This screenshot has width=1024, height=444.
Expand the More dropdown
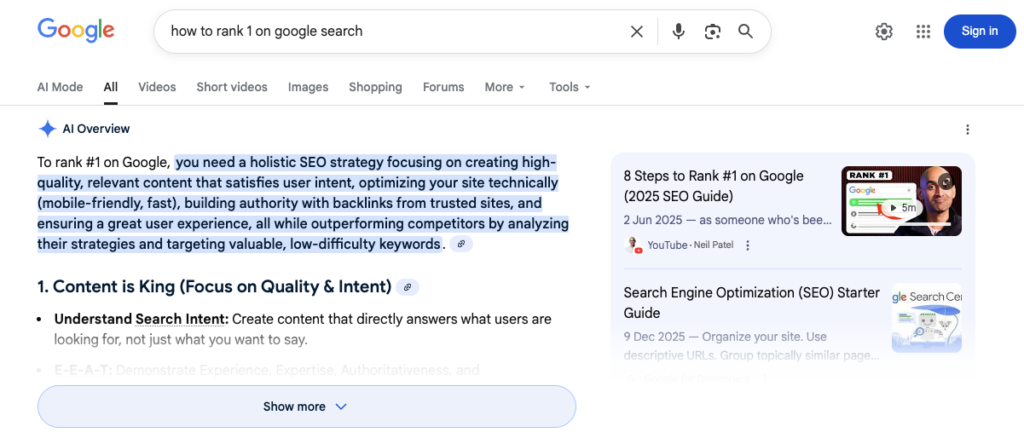point(505,87)
